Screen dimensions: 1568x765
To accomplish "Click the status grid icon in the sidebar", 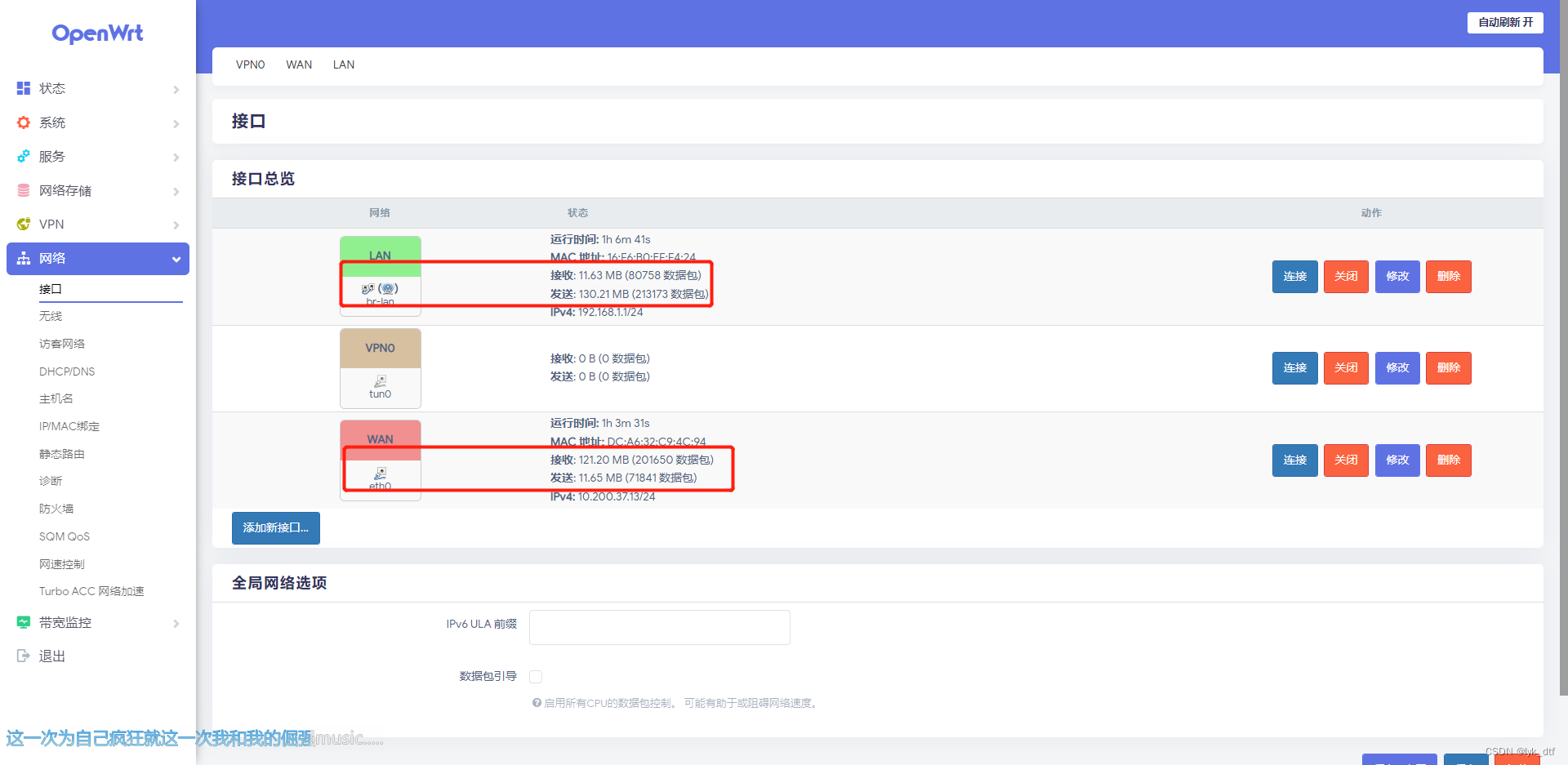I will click(24, 88).
